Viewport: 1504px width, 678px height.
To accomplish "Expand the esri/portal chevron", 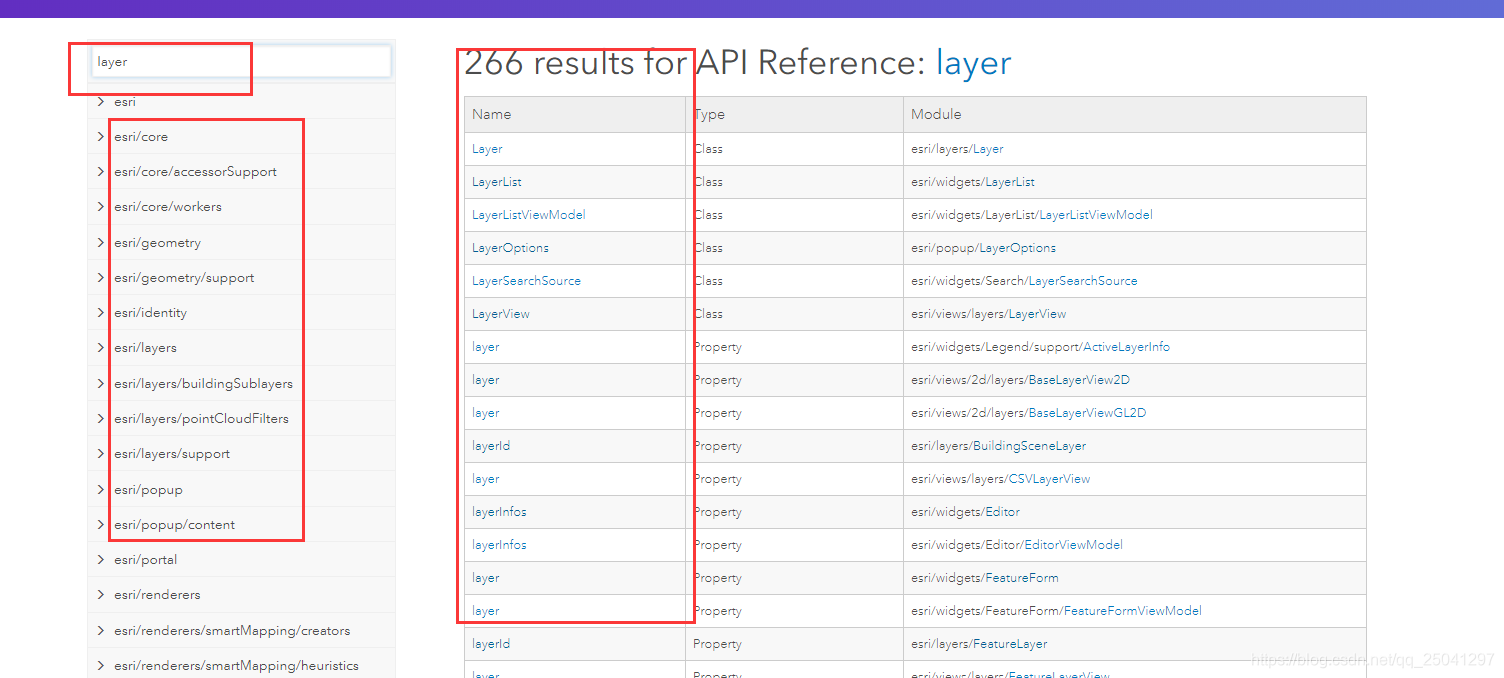I will [101, 559].
